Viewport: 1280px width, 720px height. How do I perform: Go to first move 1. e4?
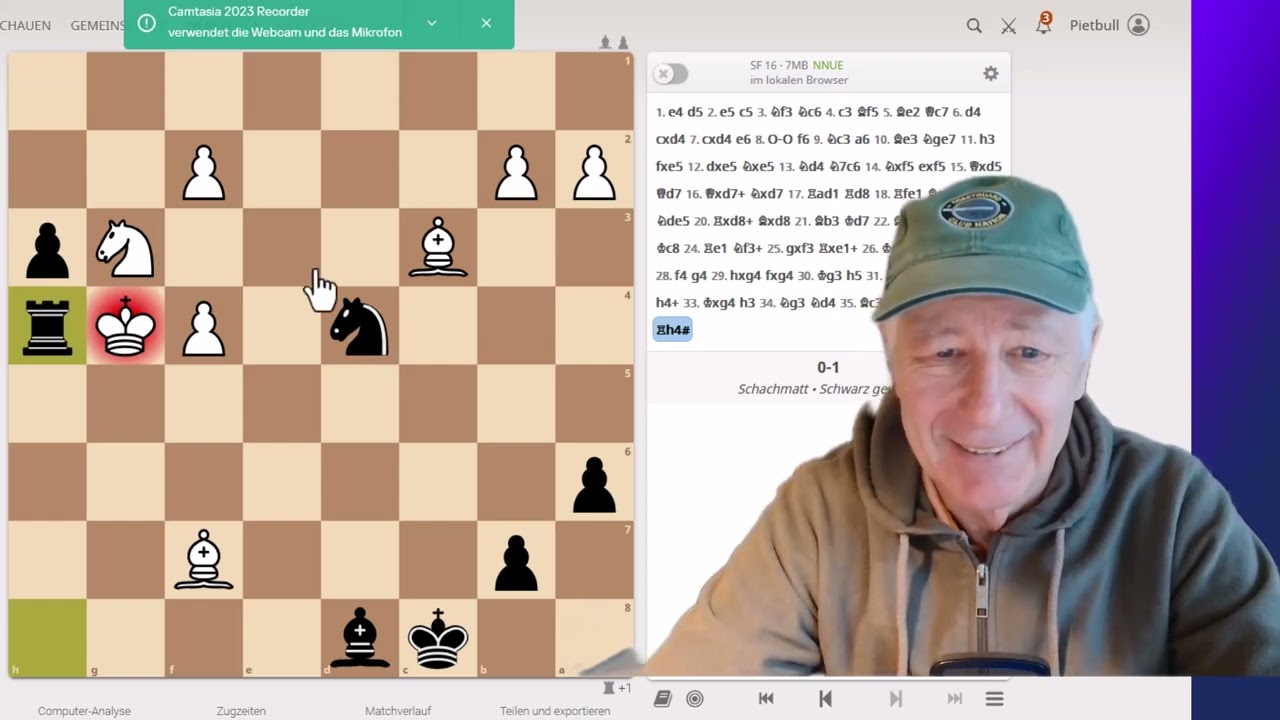coord(675,112)
